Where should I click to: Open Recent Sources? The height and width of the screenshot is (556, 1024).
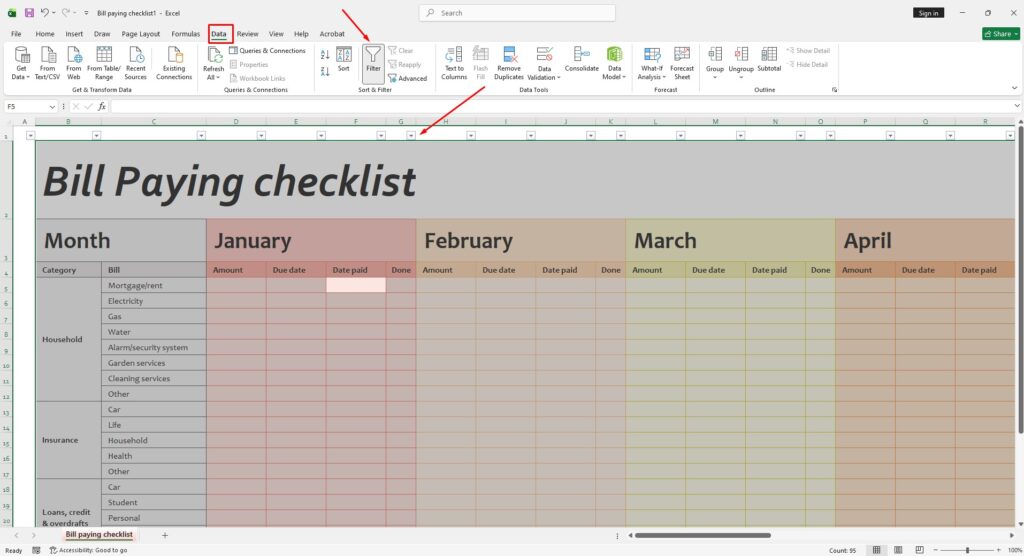(x=136, y=63)
